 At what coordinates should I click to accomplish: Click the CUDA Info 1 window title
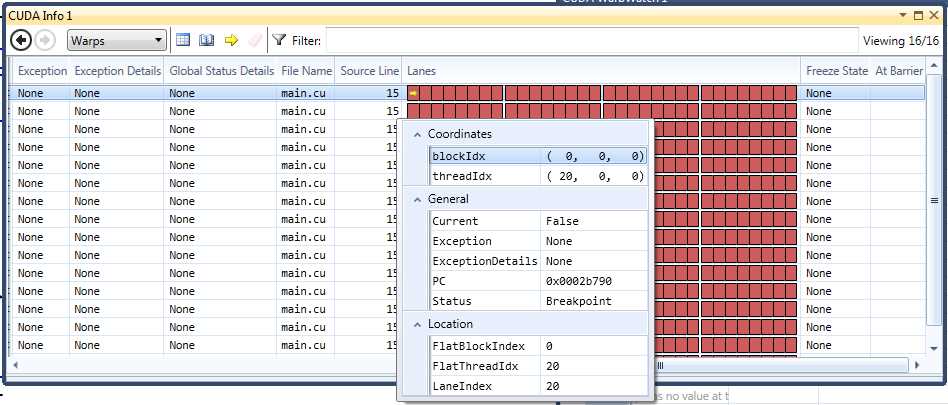tap(40, 15)
